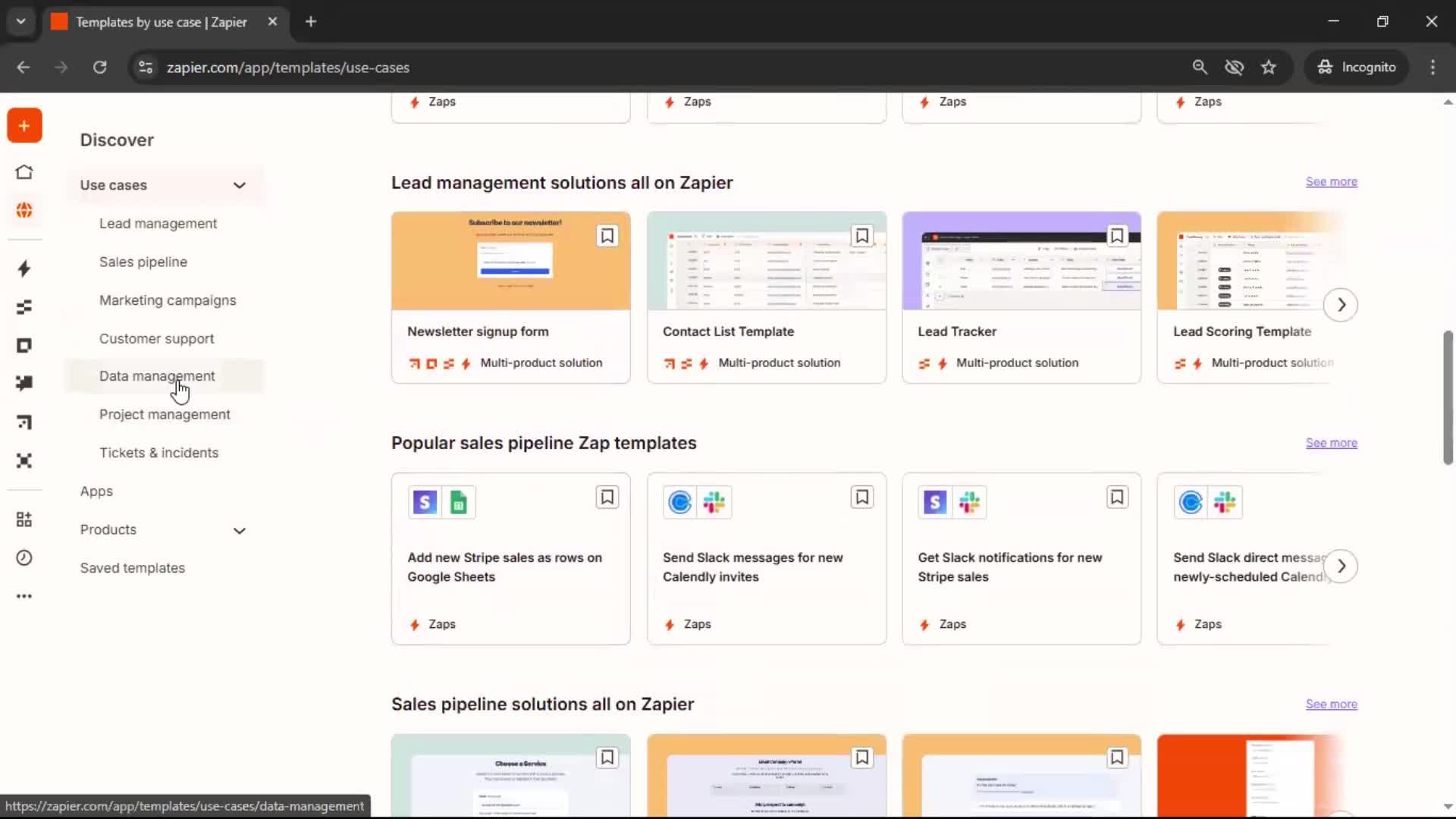Expand the Products section chevron
1456x819 pixels.
pos(240,531)
